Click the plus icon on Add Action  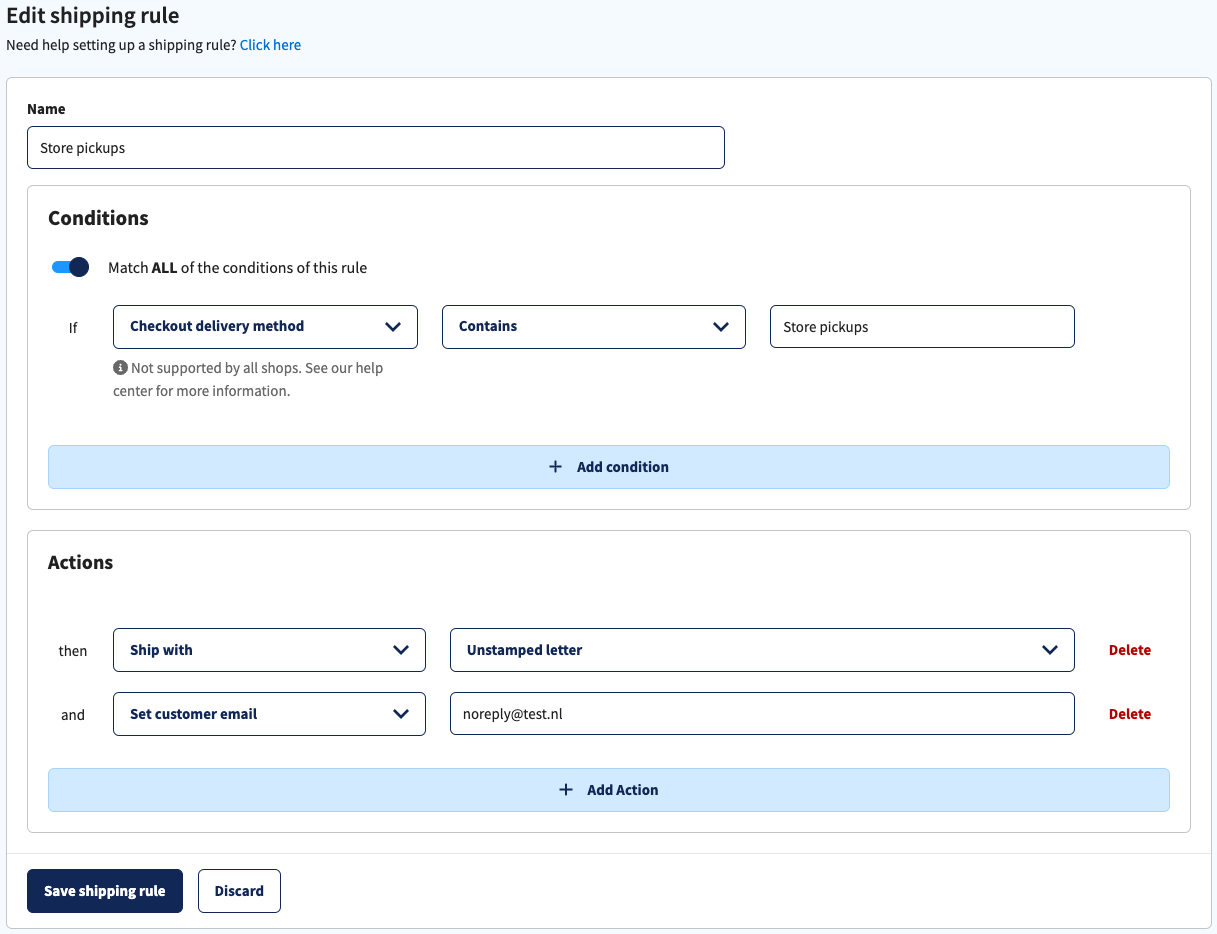567,789
